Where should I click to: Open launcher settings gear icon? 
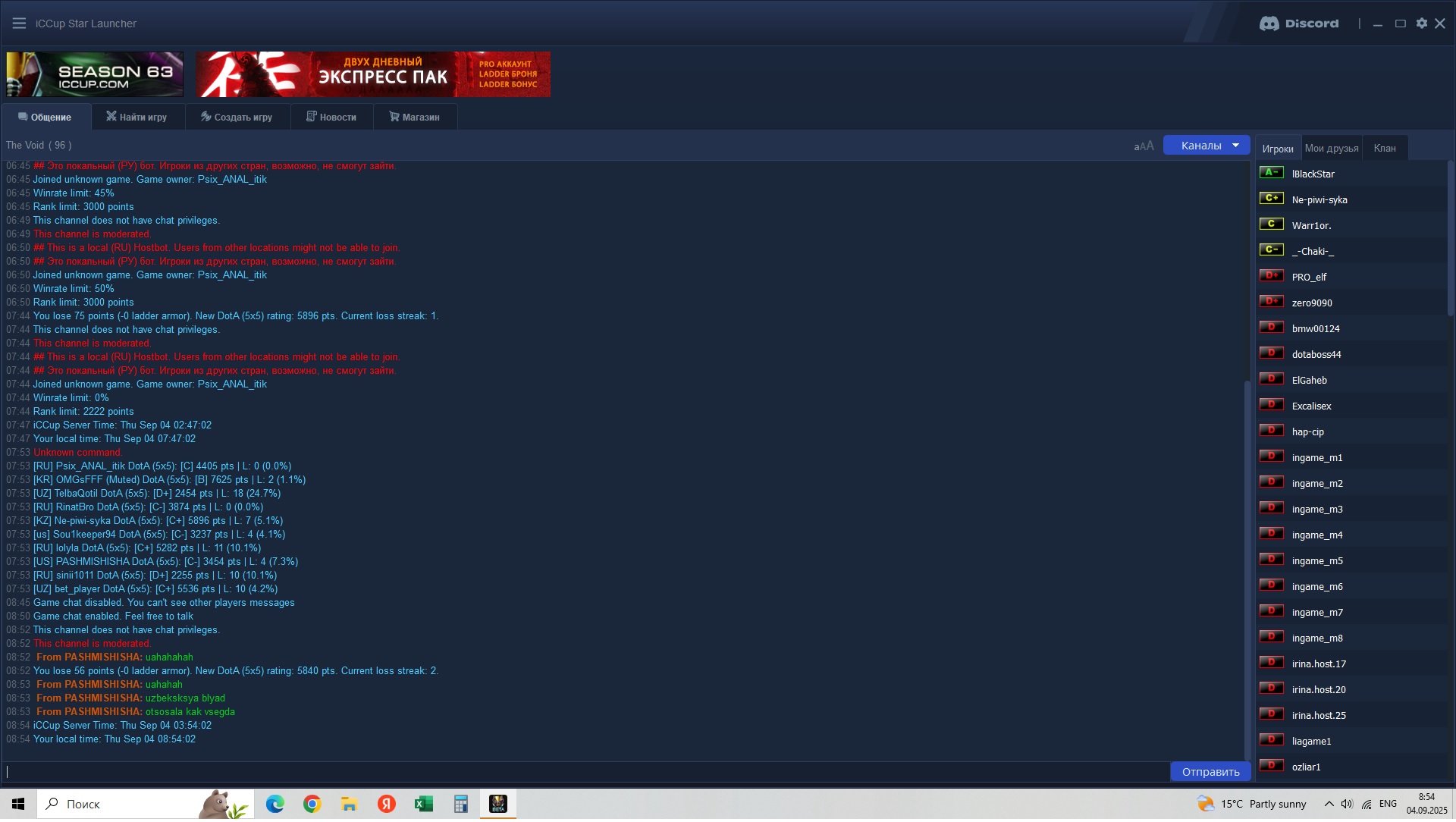click(x=1421, y=24)
